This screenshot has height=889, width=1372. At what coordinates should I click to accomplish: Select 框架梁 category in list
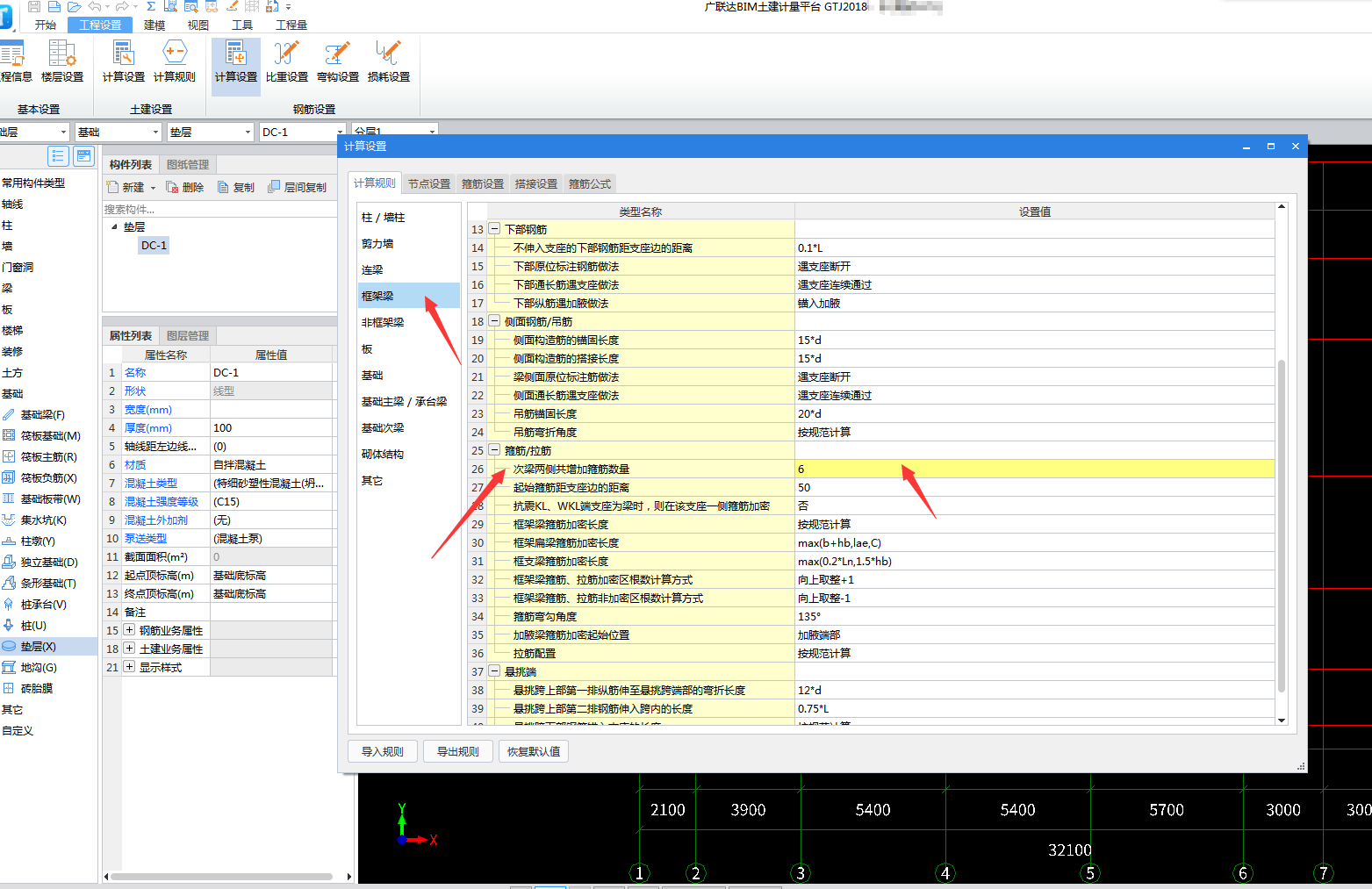coord(409,296)
